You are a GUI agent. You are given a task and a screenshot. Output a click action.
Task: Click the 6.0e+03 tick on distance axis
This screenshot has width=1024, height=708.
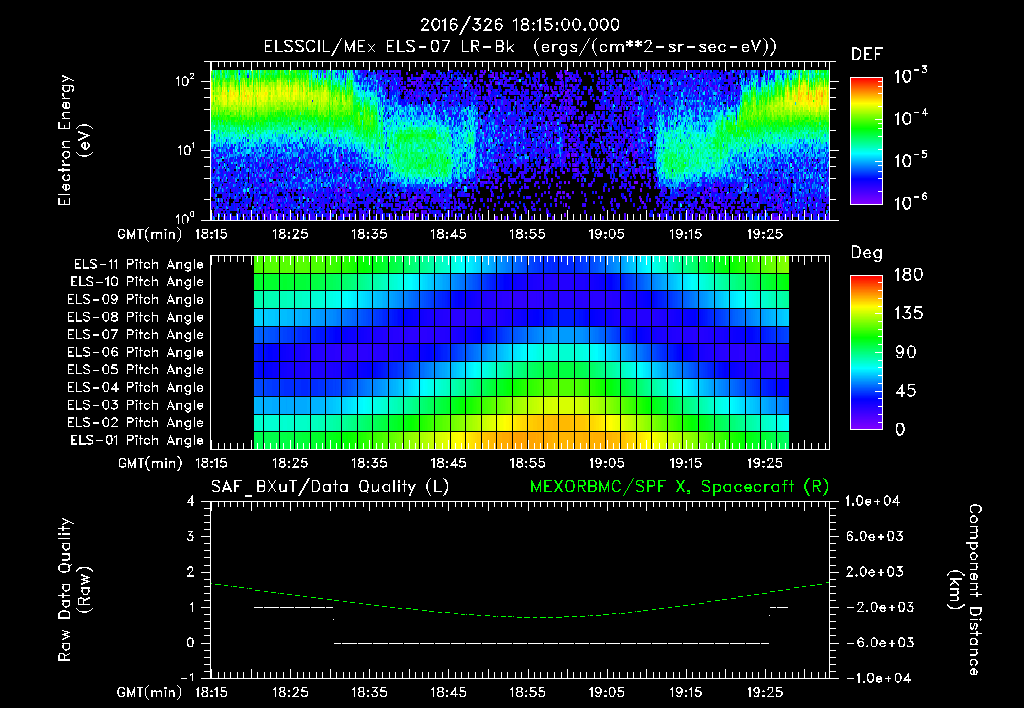(874, 536)
